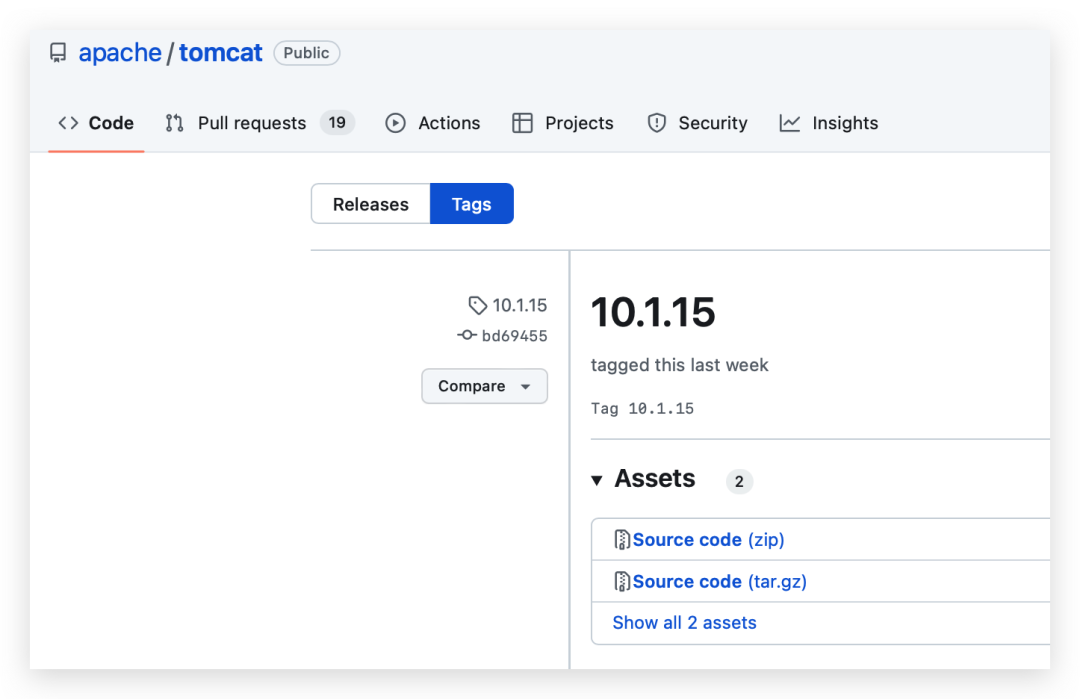This screenshot has width=1080, height=699.
Task: Click the Projects table icon
Action: (x=522, y=123)
